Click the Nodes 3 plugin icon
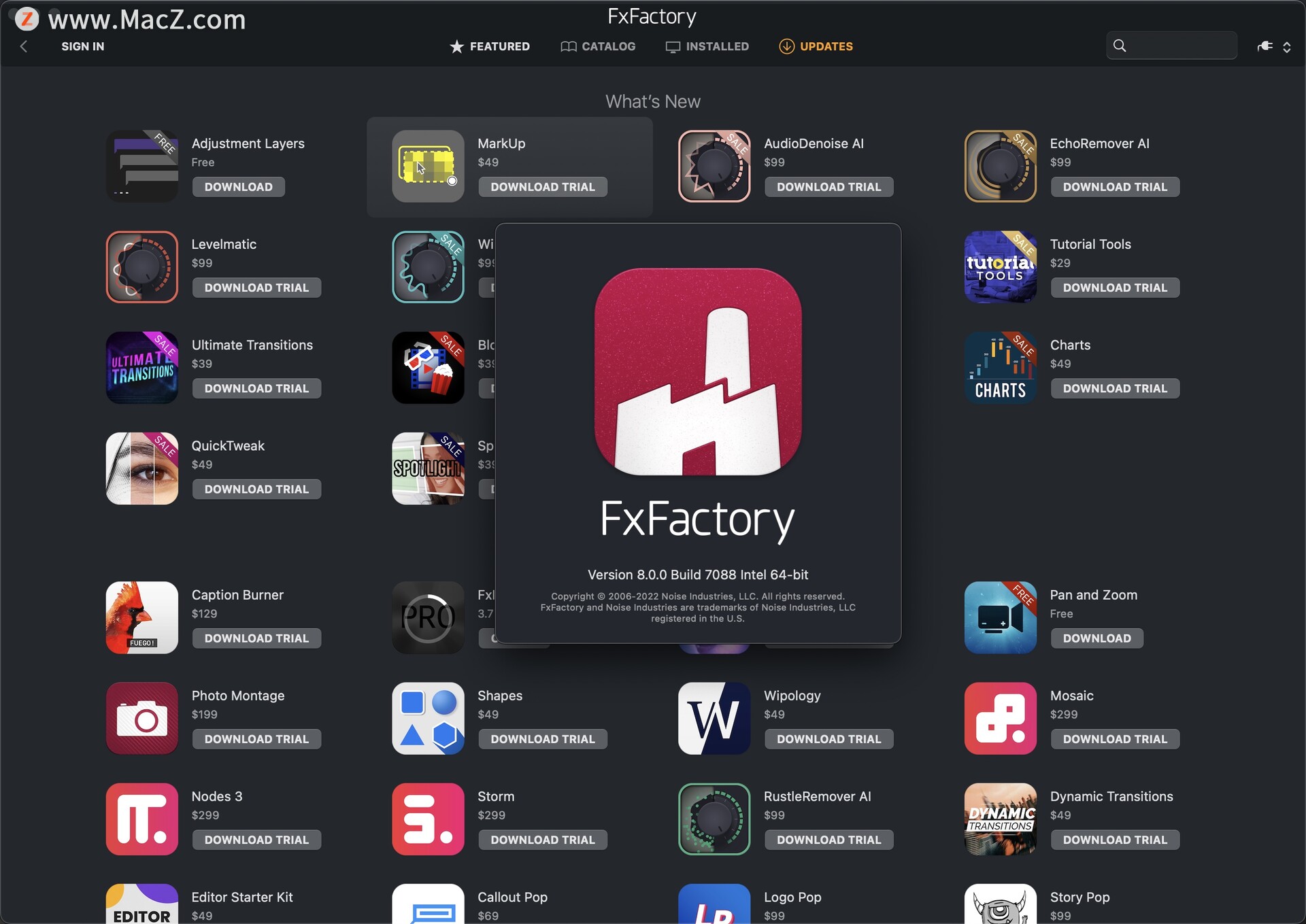1306x924 pixels. coord(141,819)
